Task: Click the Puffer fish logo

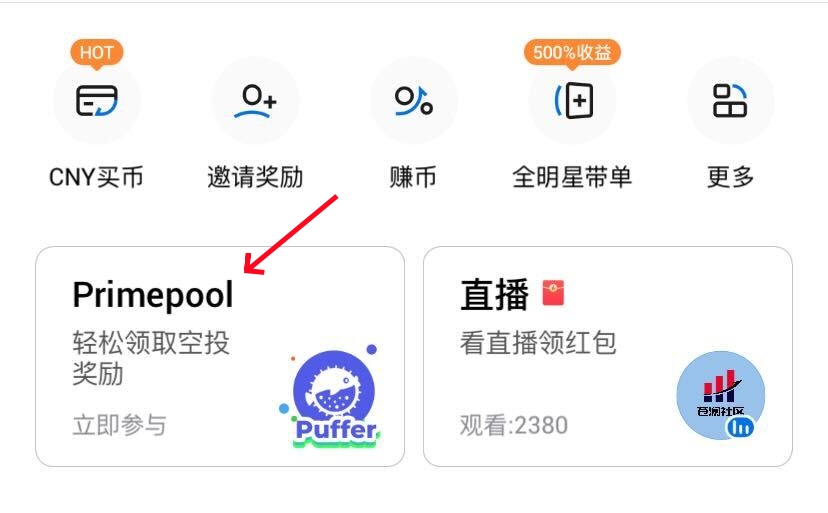Action: click(x=332, y=396)
